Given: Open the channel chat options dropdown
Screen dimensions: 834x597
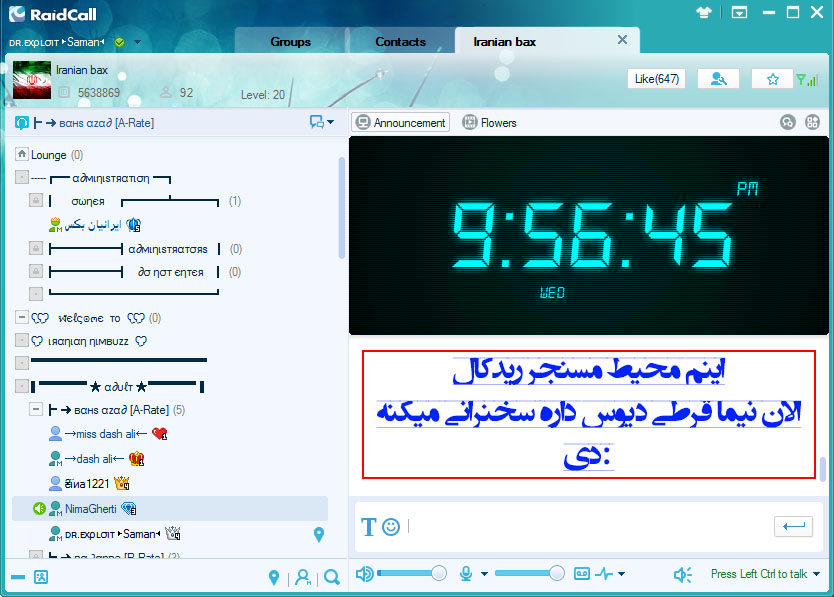Looking at the screenshot, I should coord(322,122).
